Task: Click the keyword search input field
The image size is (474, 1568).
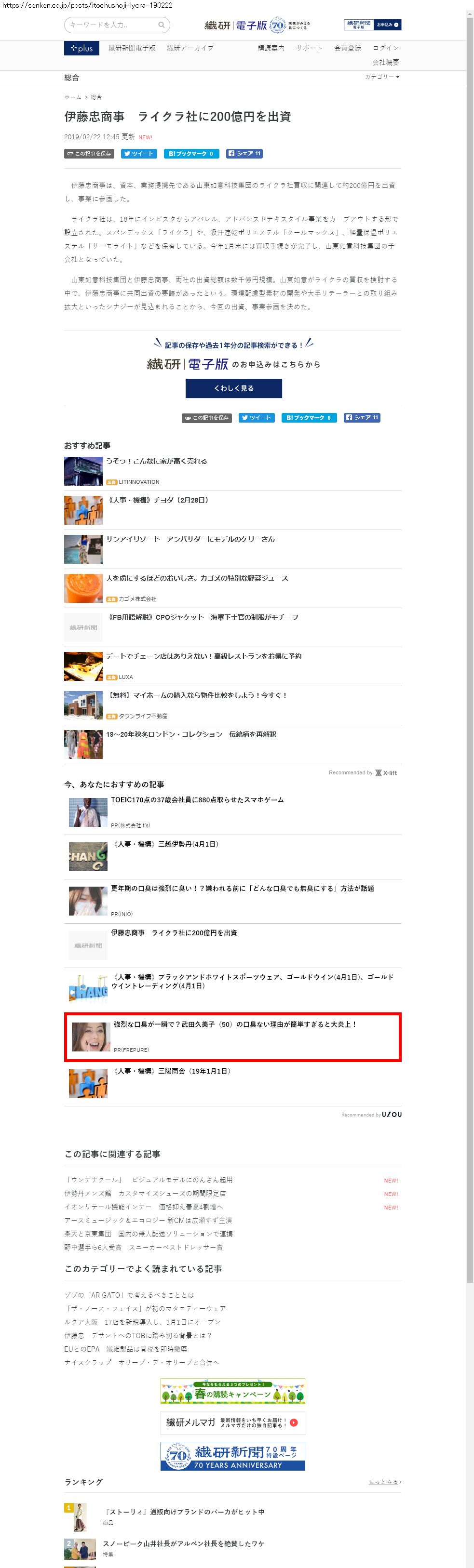Action: click(113, 25)
